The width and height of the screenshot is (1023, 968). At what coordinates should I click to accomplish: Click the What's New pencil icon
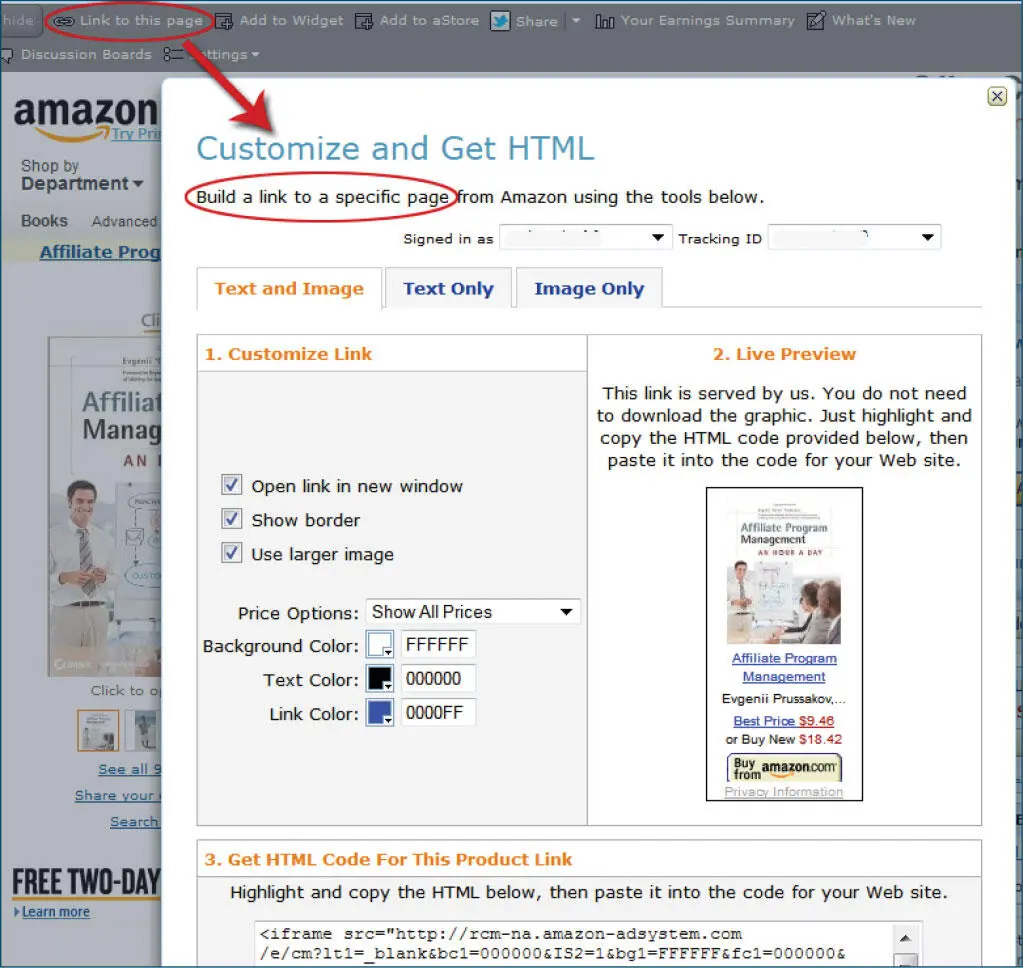click(816, 21)
